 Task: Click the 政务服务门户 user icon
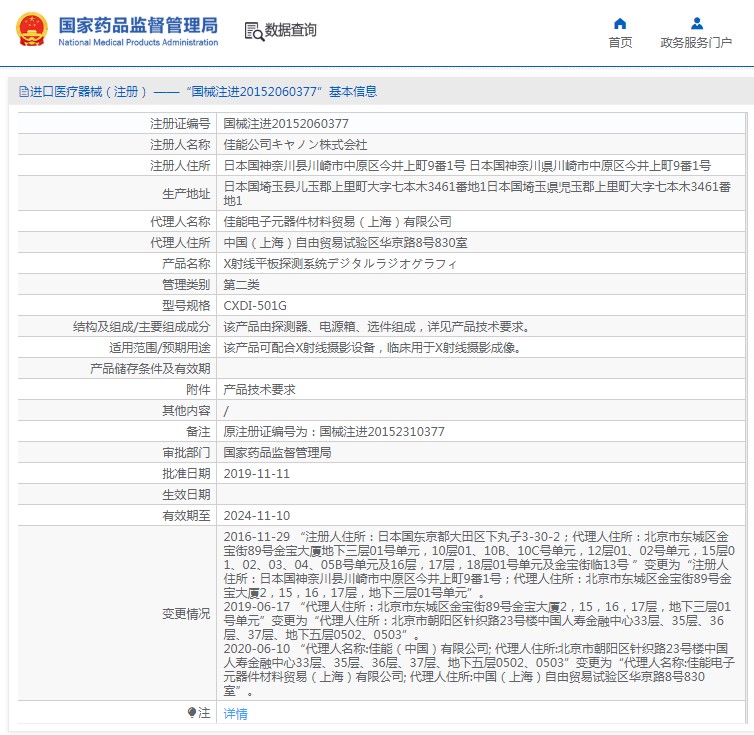point(696,24)
